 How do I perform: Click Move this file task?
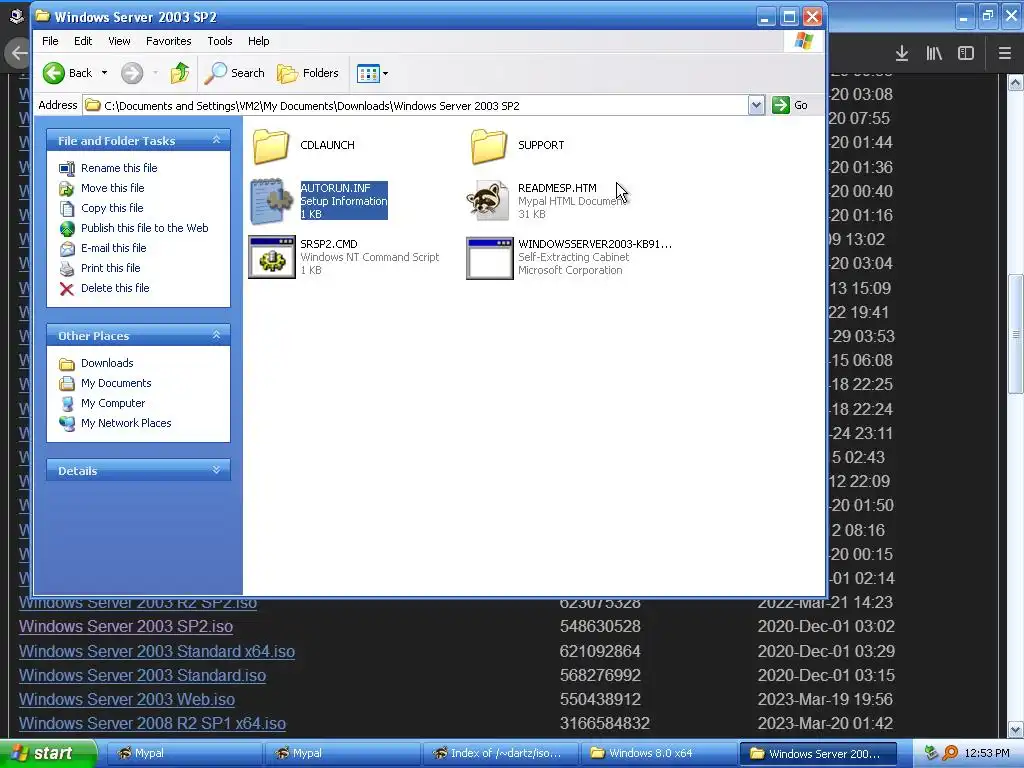pos(112,188)
